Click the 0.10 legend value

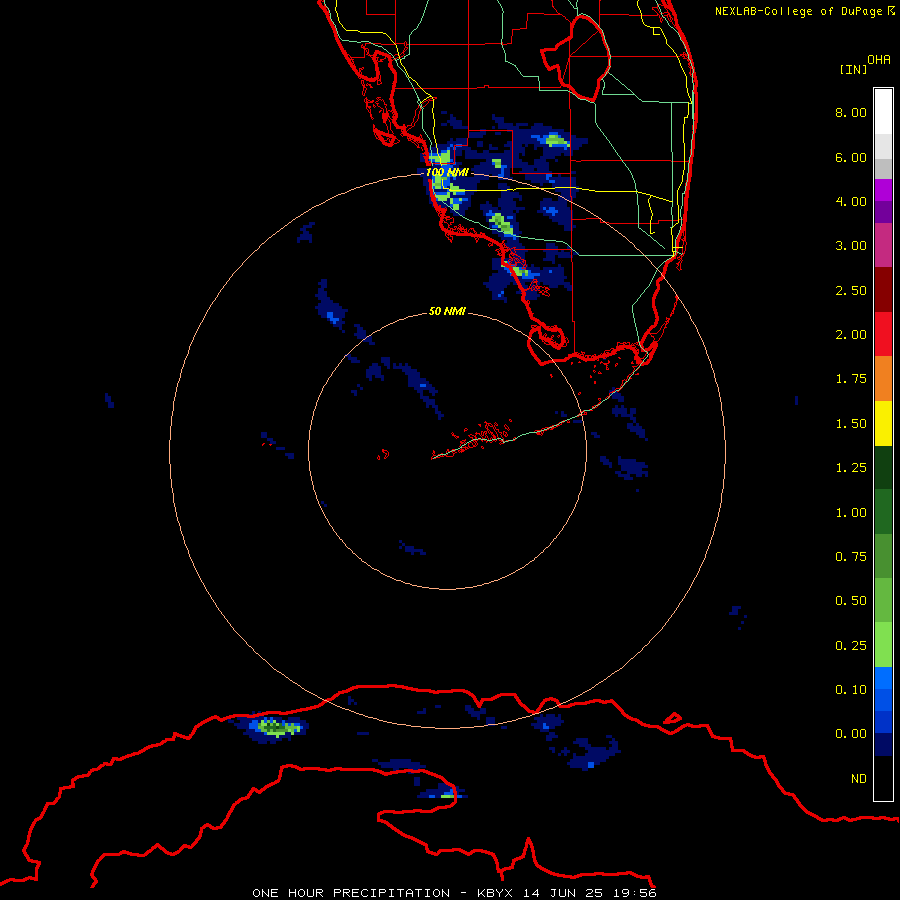851,690
